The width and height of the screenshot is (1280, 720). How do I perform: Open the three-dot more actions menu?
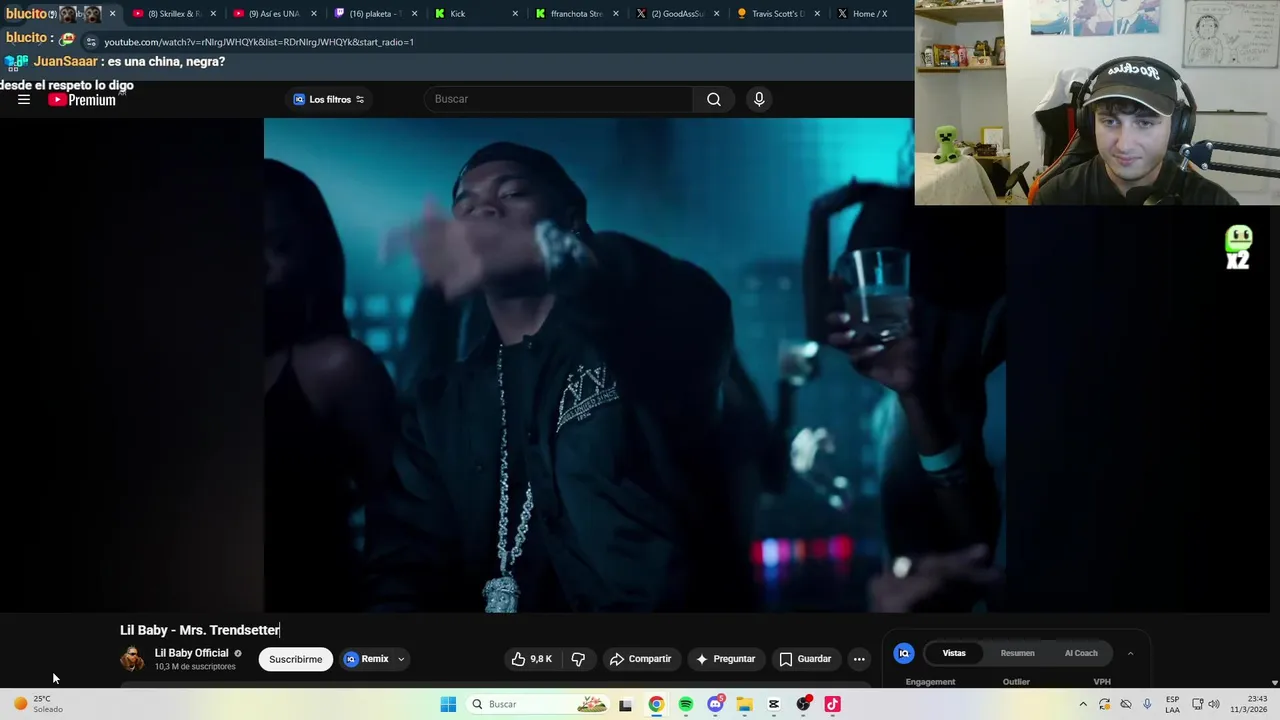(859, 659)
